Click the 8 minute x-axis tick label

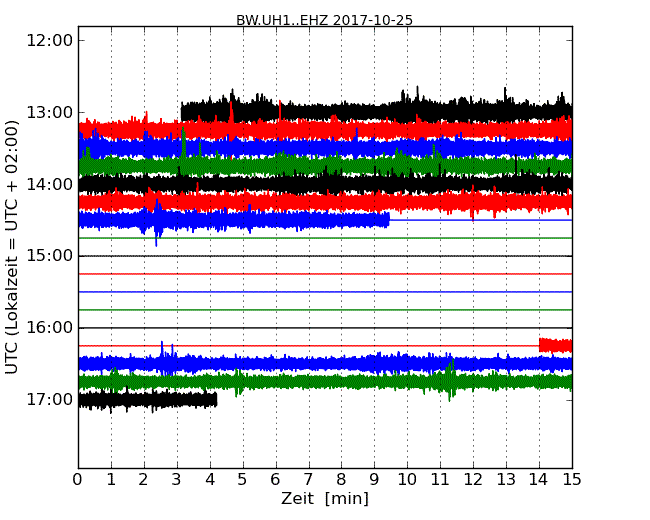pyautogui.click(x=342, y=479)
